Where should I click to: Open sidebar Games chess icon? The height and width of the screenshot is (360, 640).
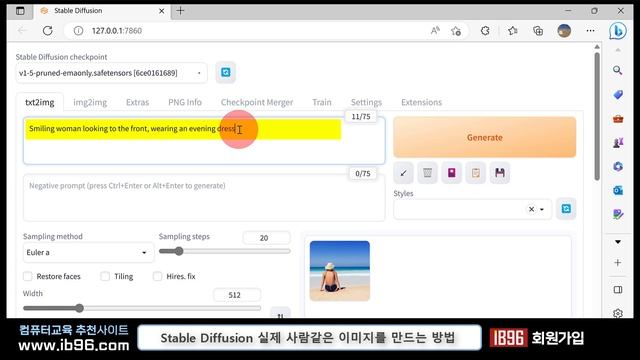[x=618, y=142]
